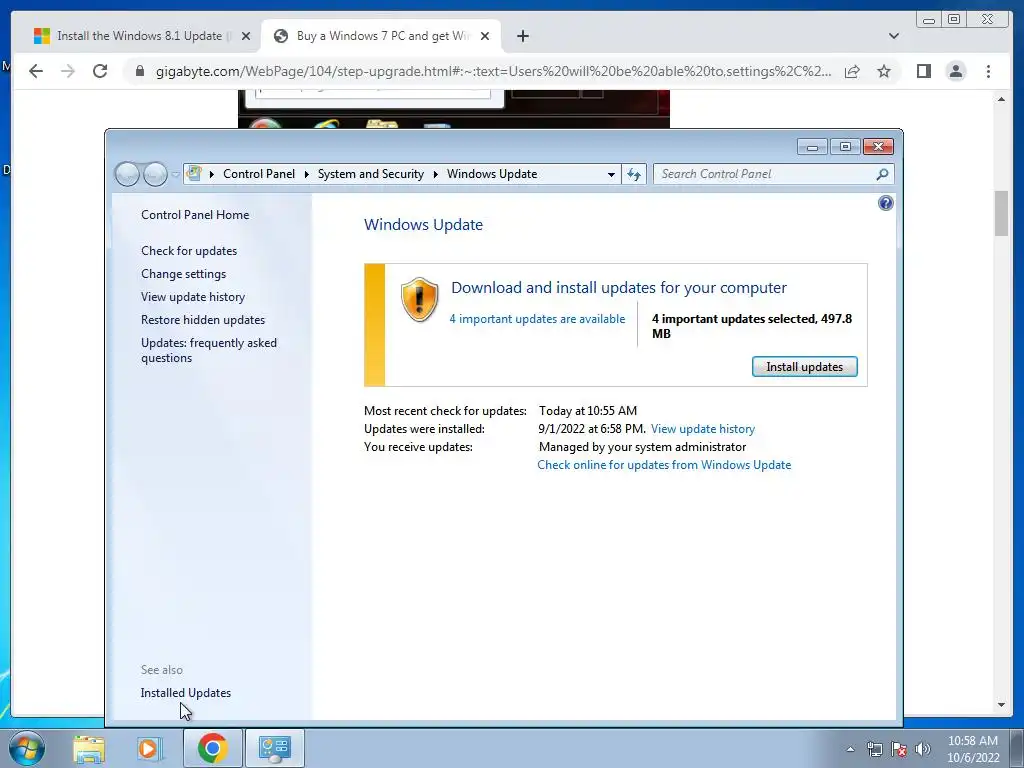Click the 'Today at 10:55 AM' value
The image size is (1024, 768).
(x=588, y=411)
